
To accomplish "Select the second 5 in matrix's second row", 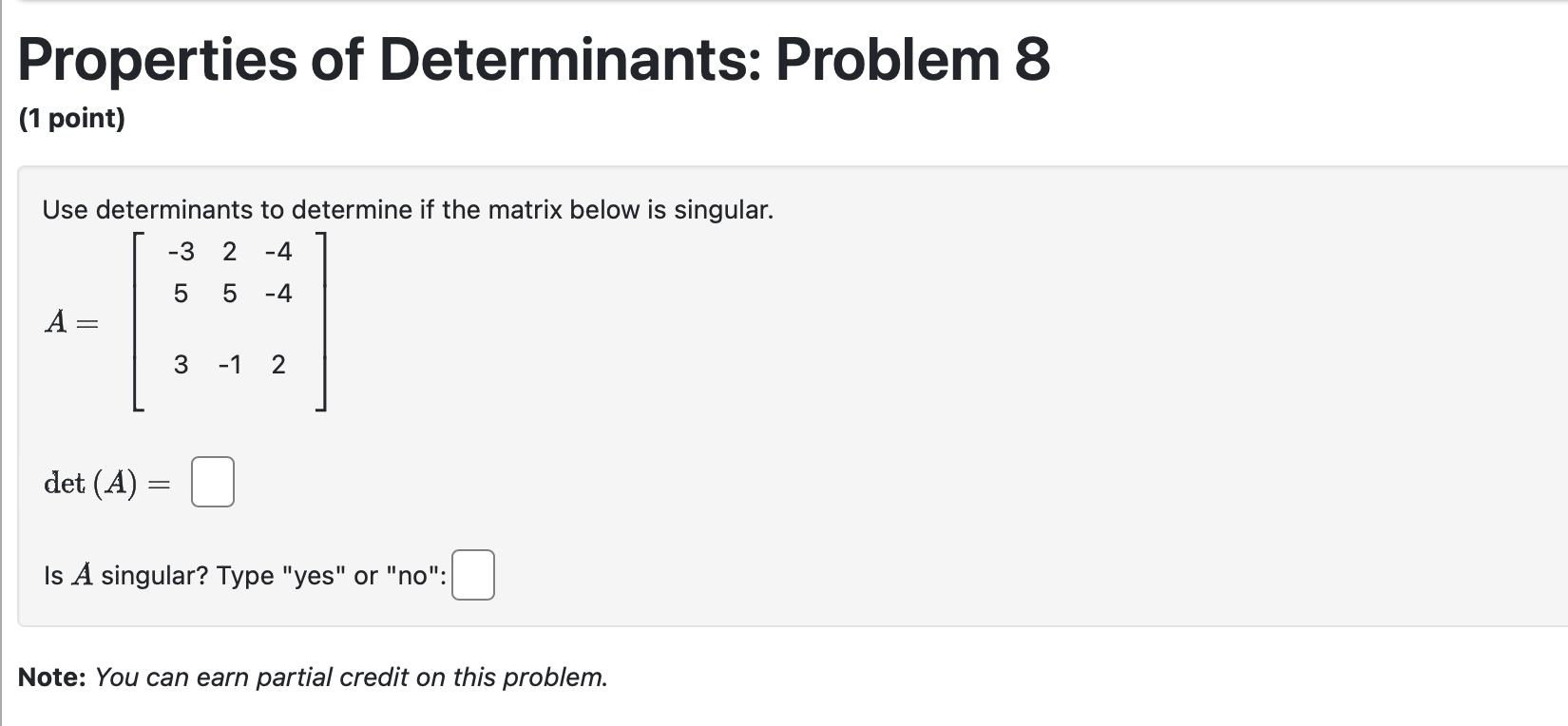I will point(230,294).
